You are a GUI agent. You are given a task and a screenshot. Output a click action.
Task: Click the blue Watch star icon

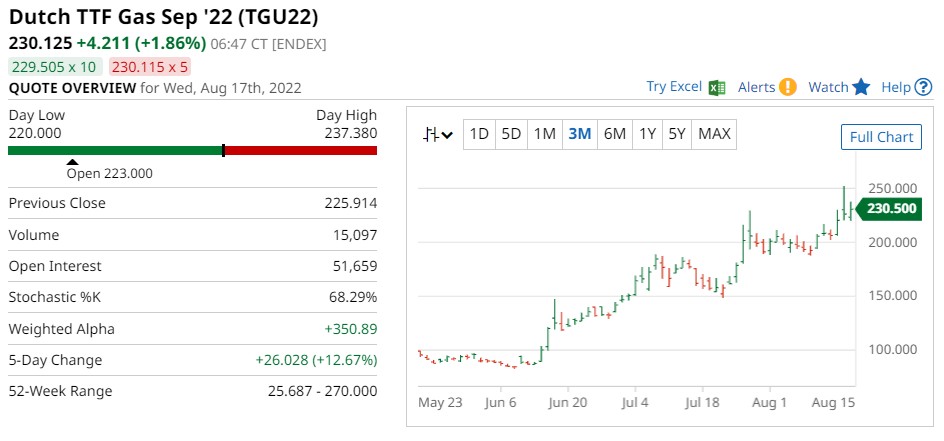[x=862, y=87]
